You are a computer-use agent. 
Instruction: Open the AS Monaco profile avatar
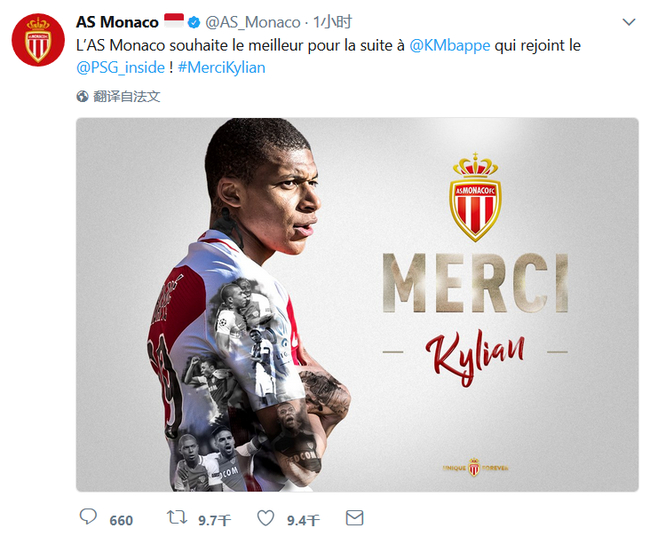pyautogui.click(x=38, y=41)
